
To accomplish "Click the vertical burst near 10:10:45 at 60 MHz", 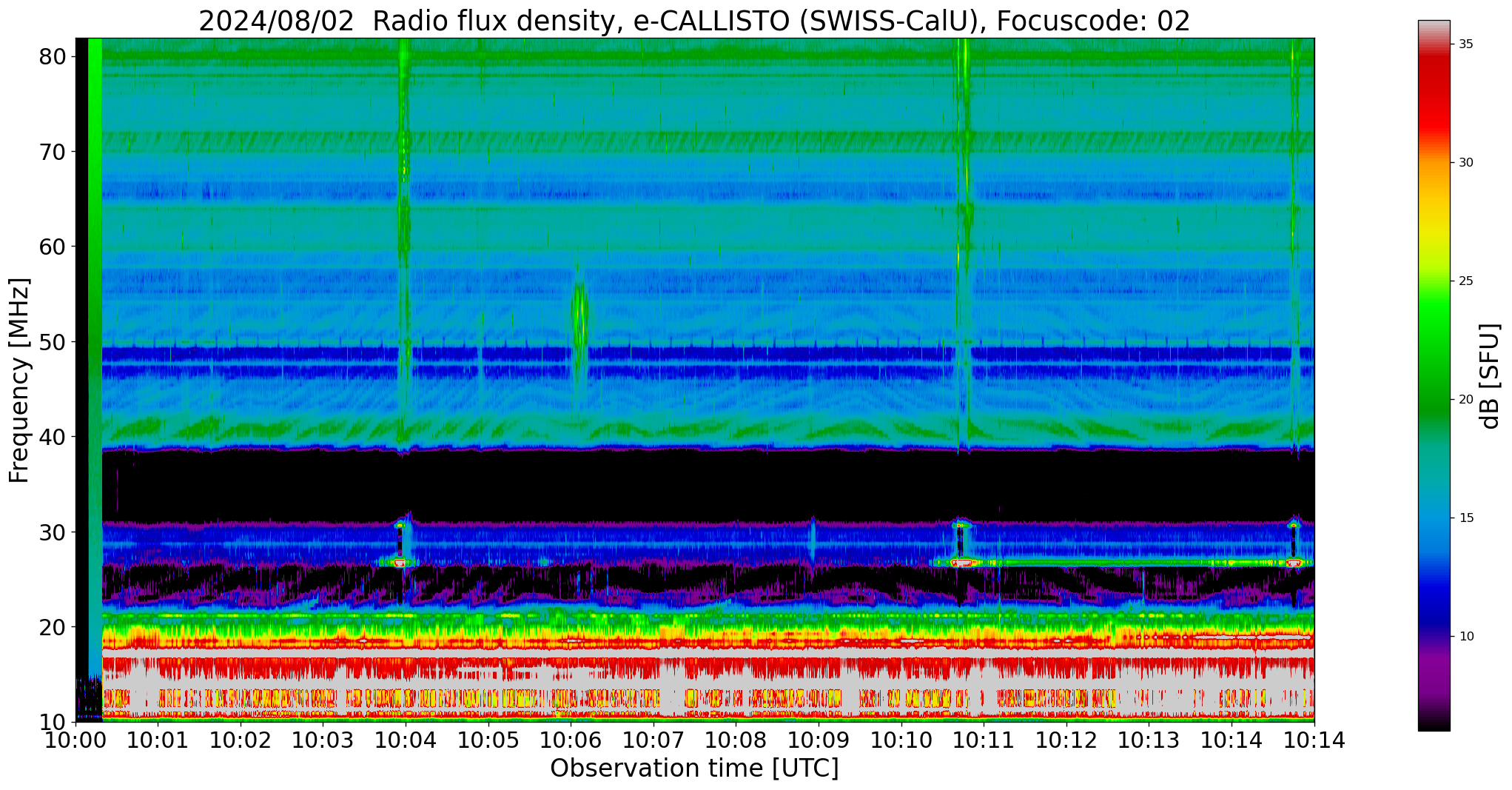I will pos(962,247).
